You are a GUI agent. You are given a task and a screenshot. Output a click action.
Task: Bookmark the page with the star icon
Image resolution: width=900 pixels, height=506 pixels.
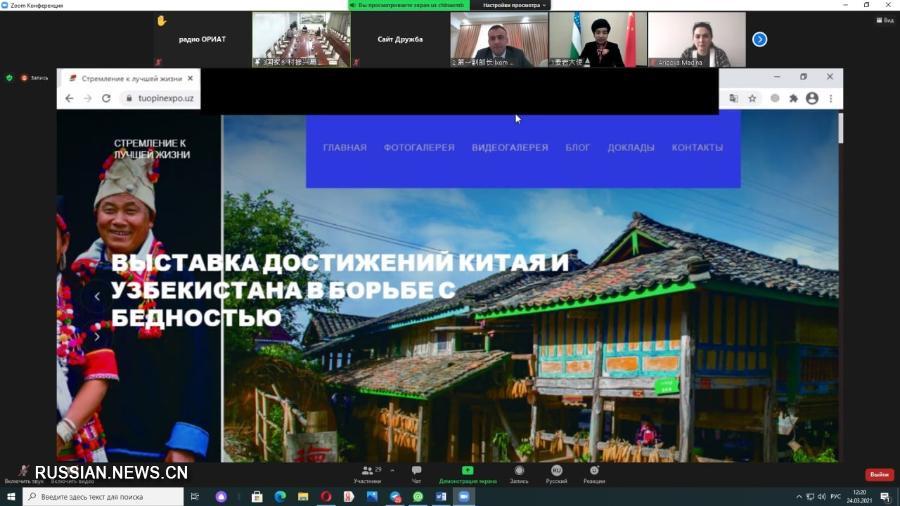(752, 99)
